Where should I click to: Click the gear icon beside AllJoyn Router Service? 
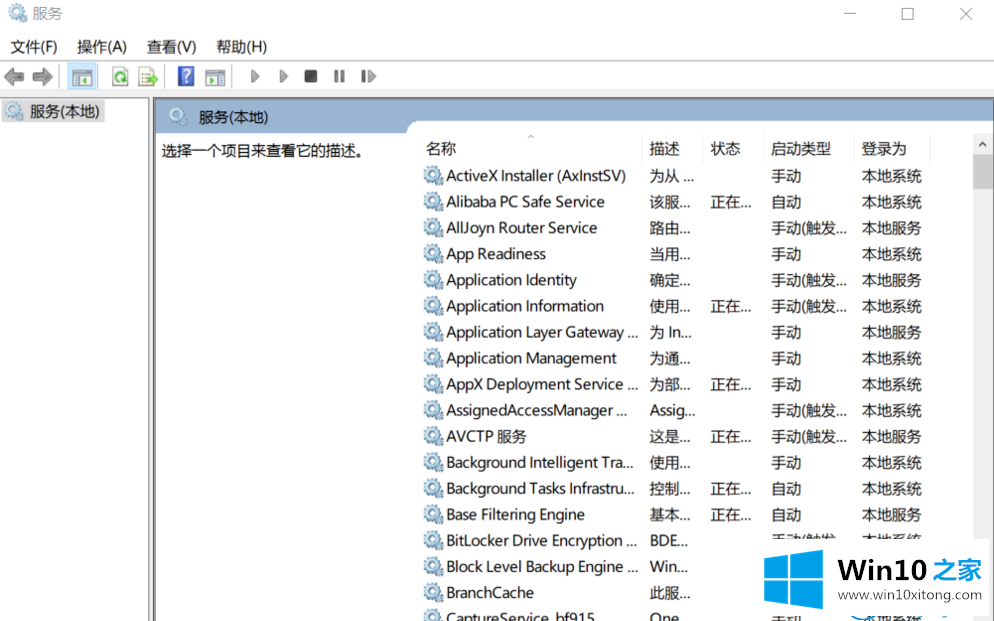[x=433, y=228]
